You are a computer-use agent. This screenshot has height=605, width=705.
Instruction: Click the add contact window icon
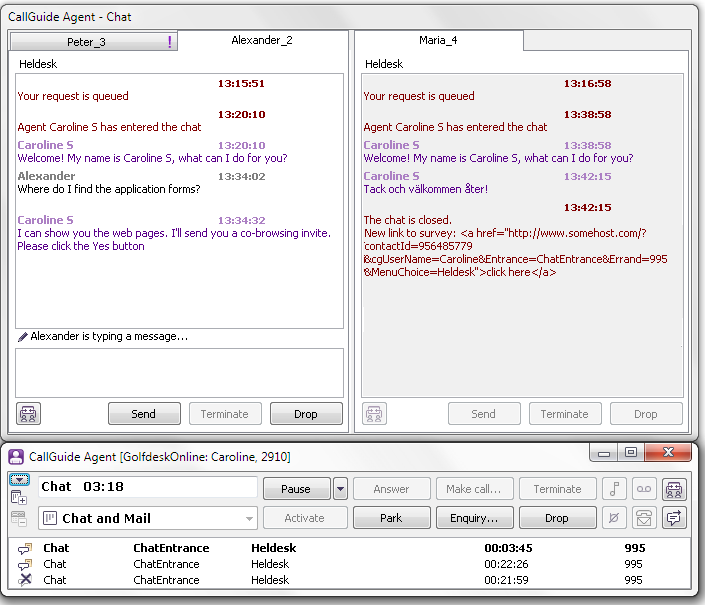pyautogui.click(x=19, y=498)
